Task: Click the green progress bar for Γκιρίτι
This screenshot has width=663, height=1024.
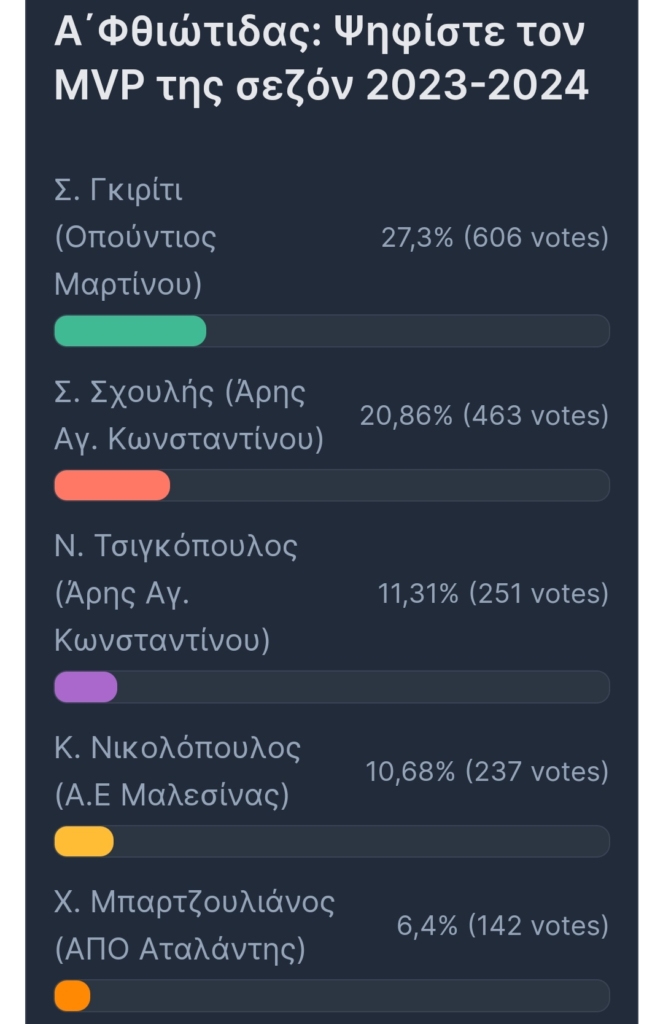Action: (x=130, y=330)
